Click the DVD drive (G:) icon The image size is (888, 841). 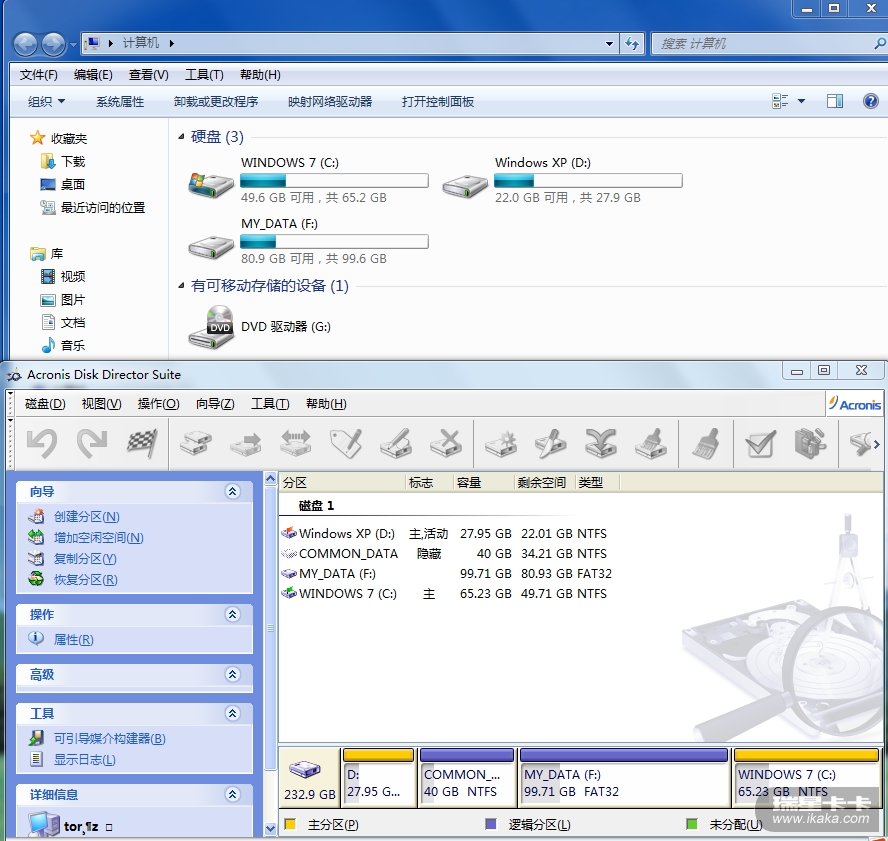coord(211,327)
